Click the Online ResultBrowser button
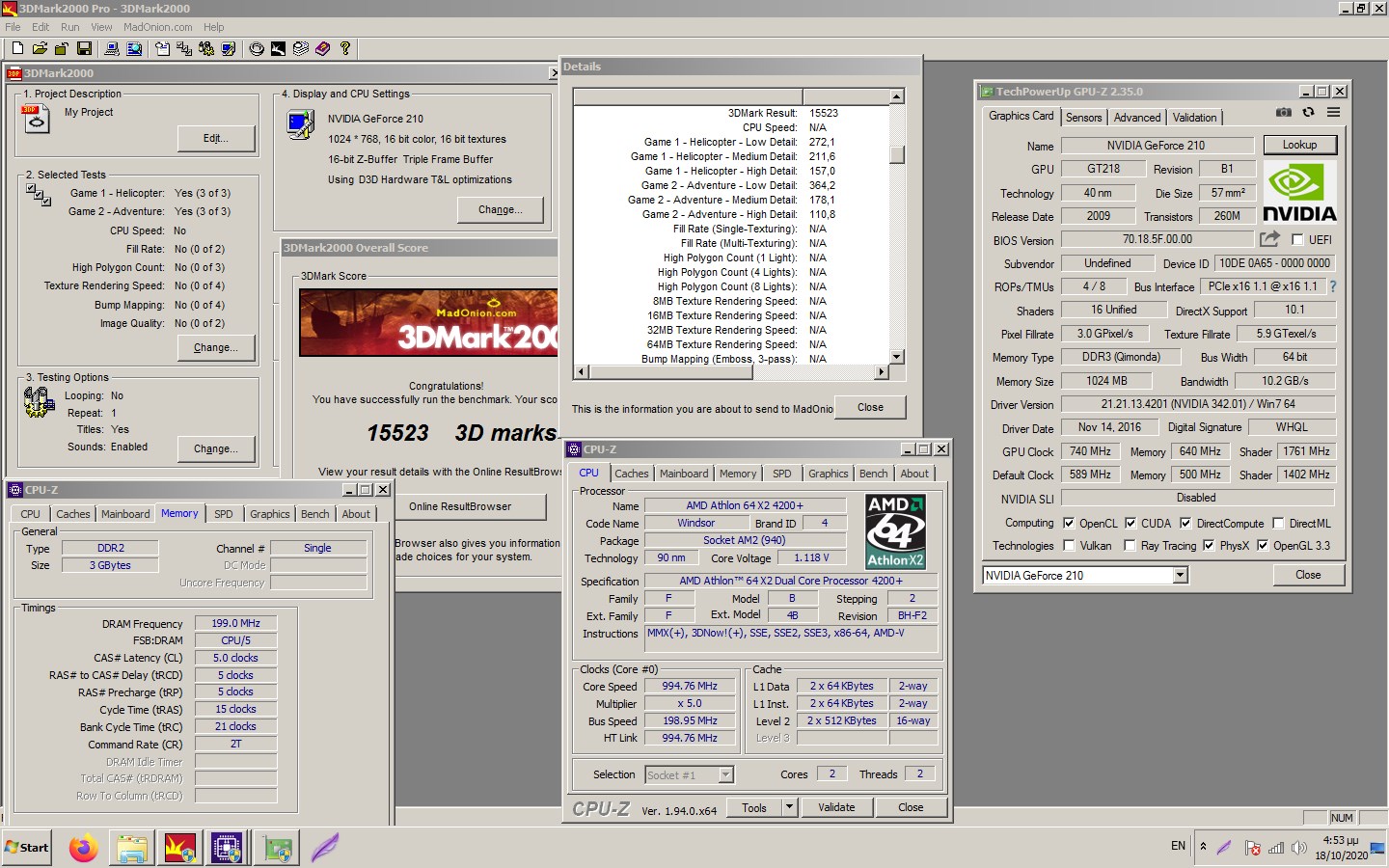Image resolution: width=1389 pixels, height=868 pixels. tap(460, 506)
